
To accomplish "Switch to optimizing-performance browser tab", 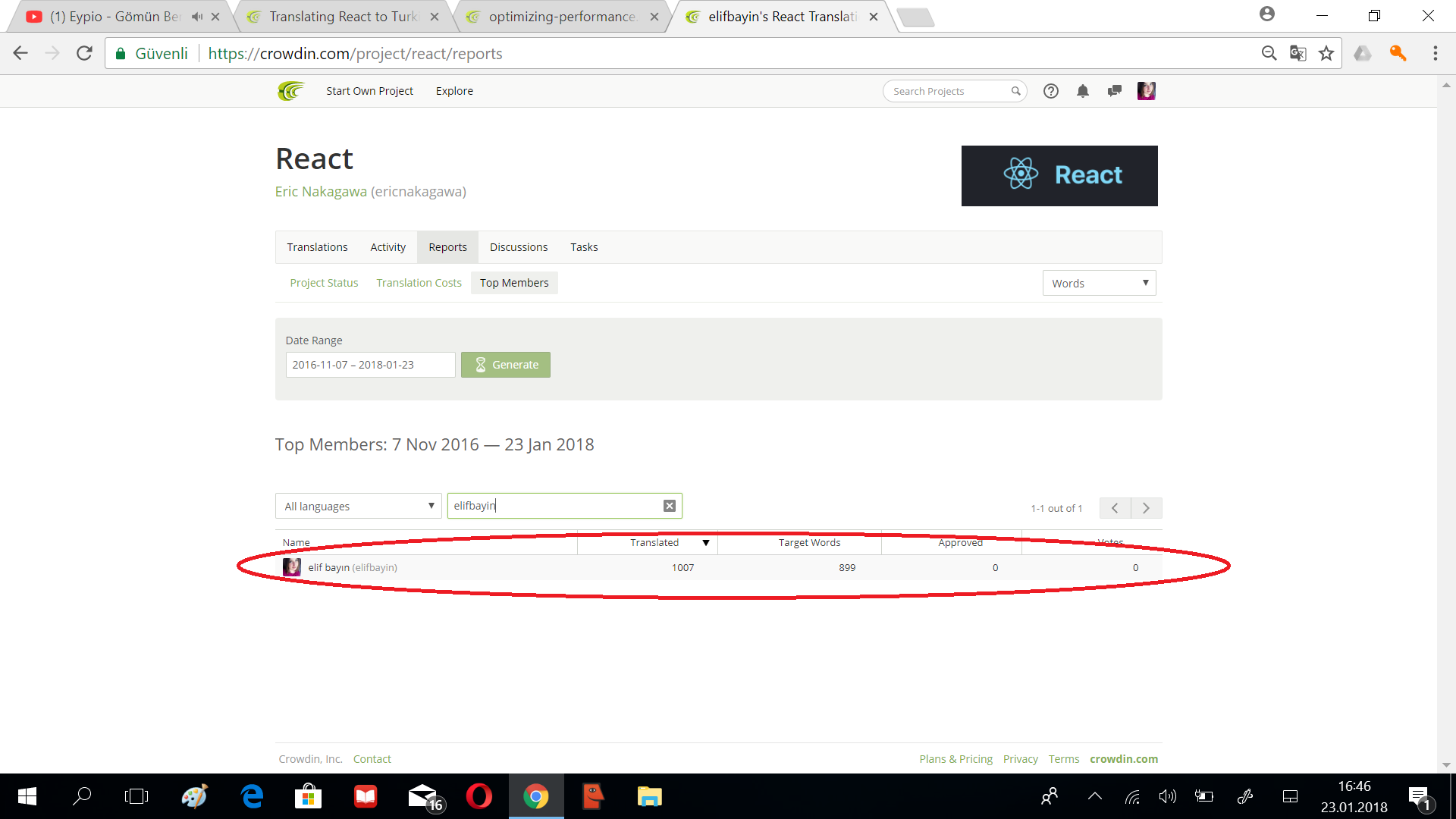I will [561, 17].
